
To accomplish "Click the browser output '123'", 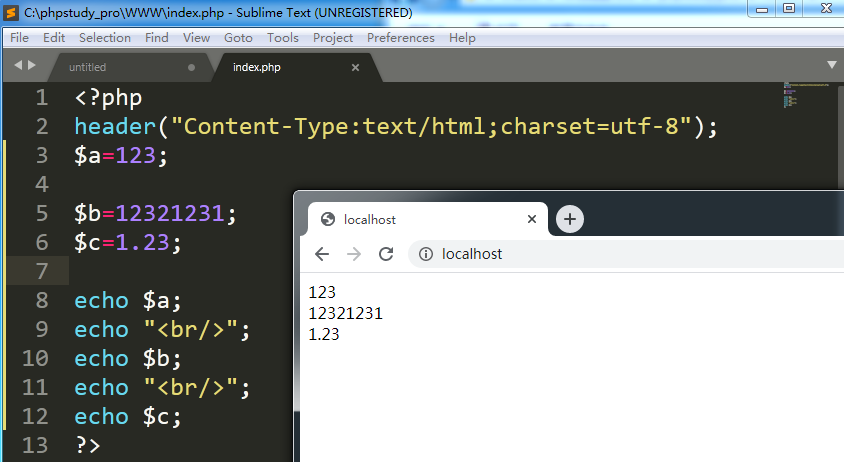I will click(x=322, y=292).
